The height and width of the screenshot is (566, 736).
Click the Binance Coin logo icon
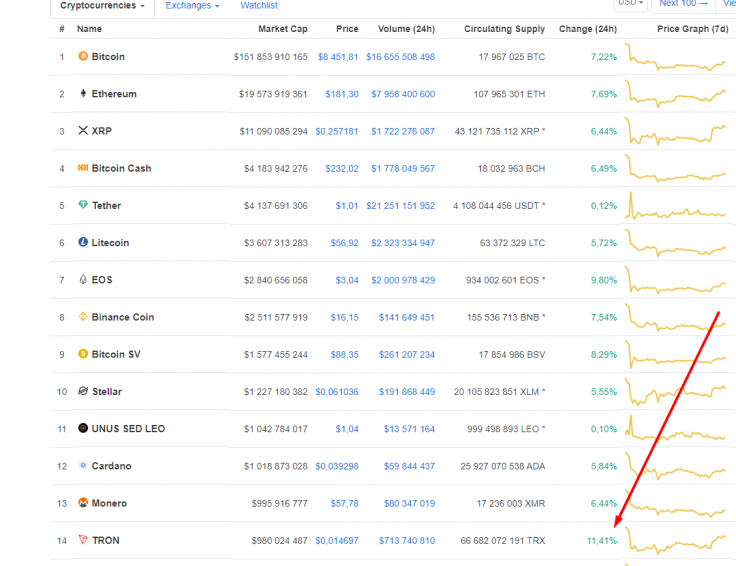(x=83, y=316)
